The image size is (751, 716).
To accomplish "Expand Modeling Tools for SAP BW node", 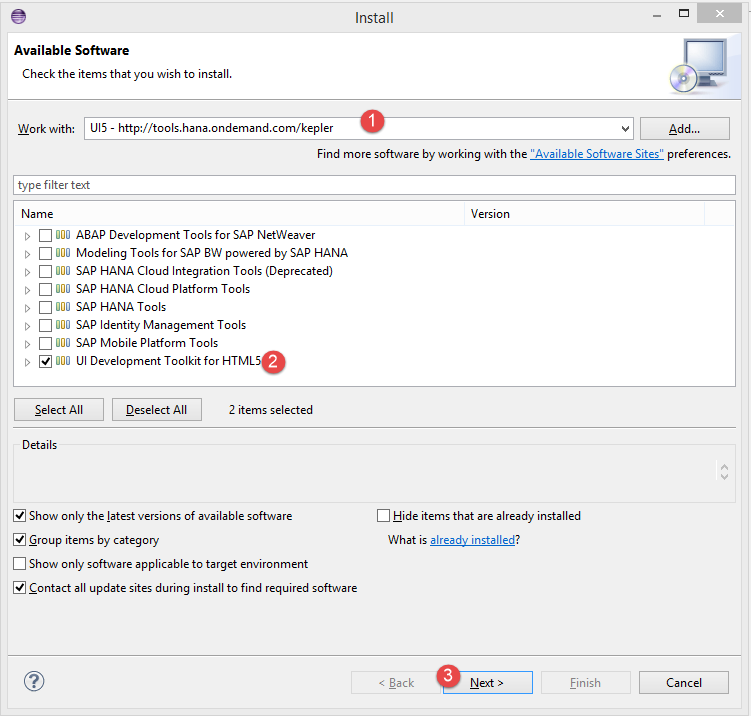I will (27, 254).
